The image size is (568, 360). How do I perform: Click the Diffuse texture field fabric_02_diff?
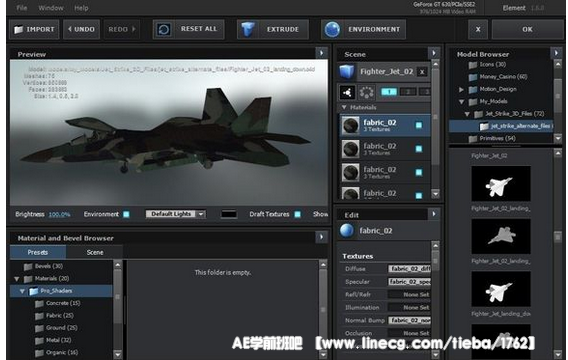pyautogui.click(x=409, y=269)
